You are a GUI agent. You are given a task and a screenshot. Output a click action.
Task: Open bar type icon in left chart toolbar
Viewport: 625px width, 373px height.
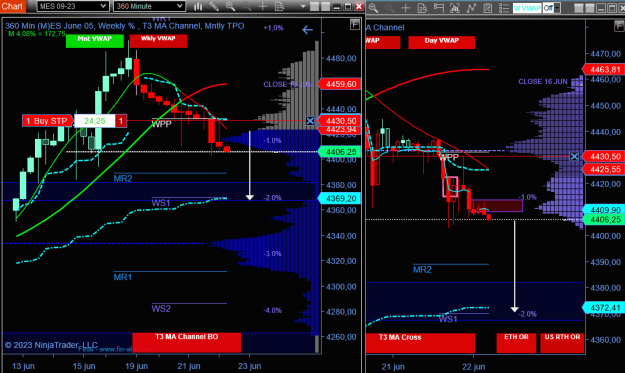pyautogui.click(x=198, y=6)
